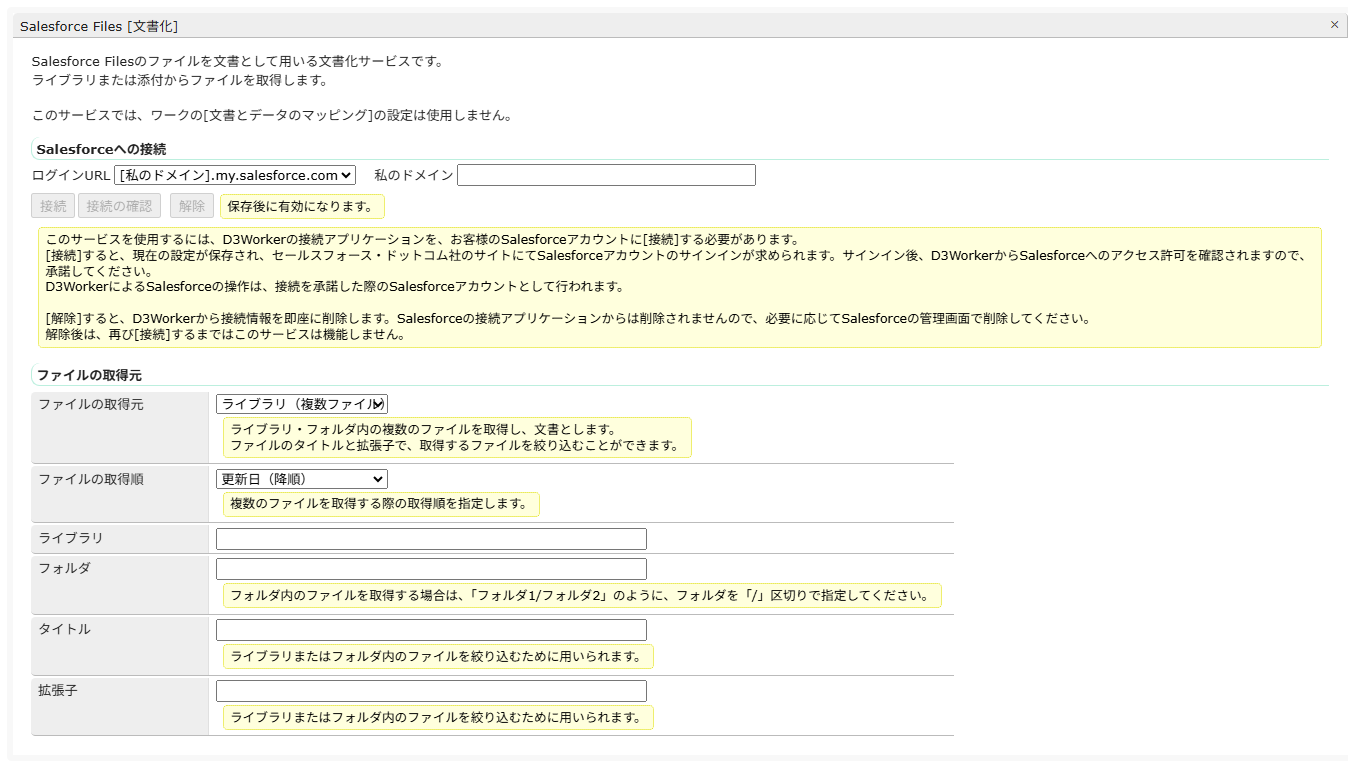Screen dimensions: 1348x771
Task: Open the ファイルの取得元 dropdown
Action: click(302, 404)
